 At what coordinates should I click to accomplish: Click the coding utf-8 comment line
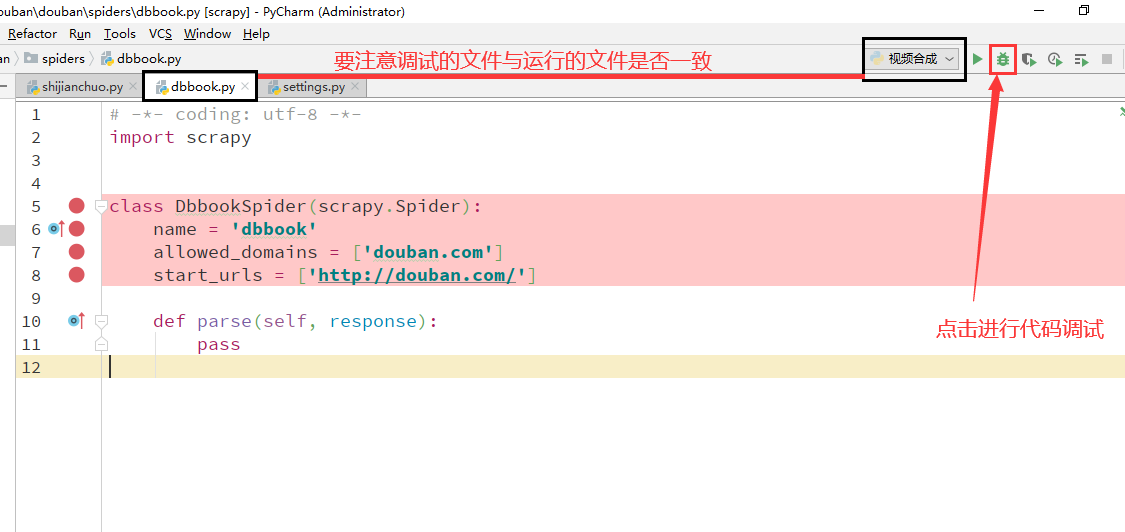[235, 114]
